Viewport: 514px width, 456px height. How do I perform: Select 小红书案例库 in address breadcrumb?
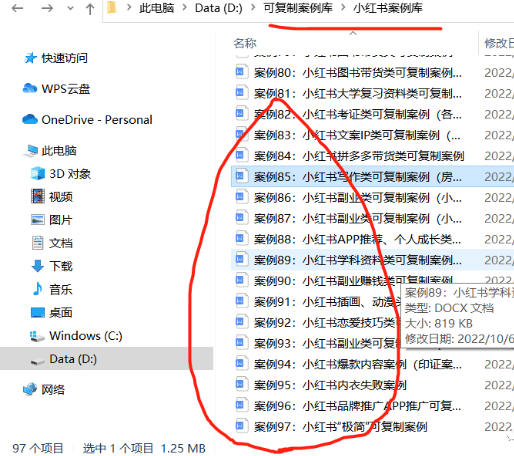388,8
